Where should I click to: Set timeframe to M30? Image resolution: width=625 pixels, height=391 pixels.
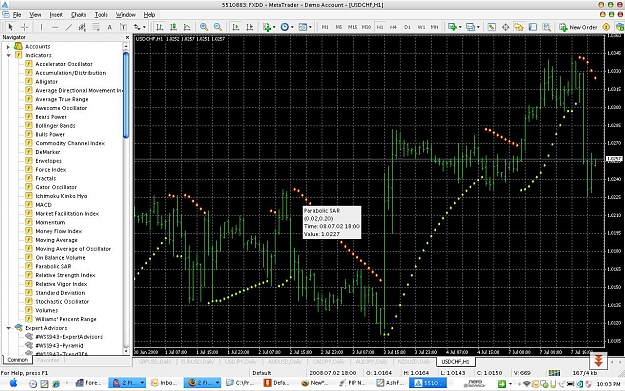[366, 27]
